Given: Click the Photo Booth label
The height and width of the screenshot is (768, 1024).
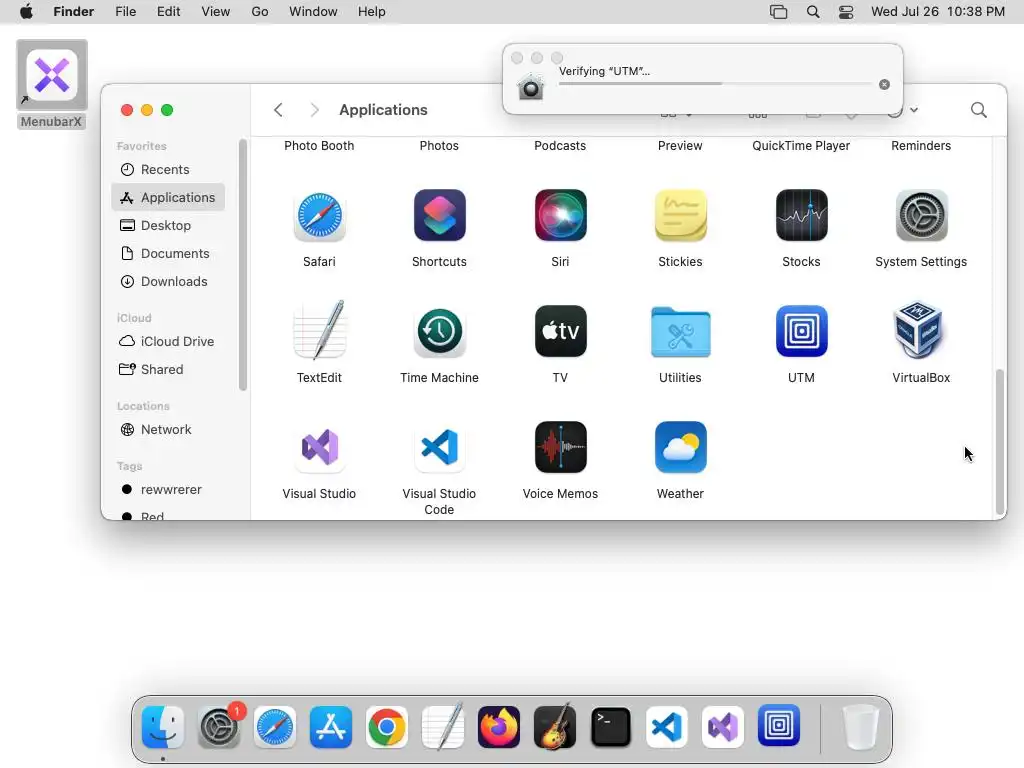Looking at the screenshot, I should click(x=319, y=146).
